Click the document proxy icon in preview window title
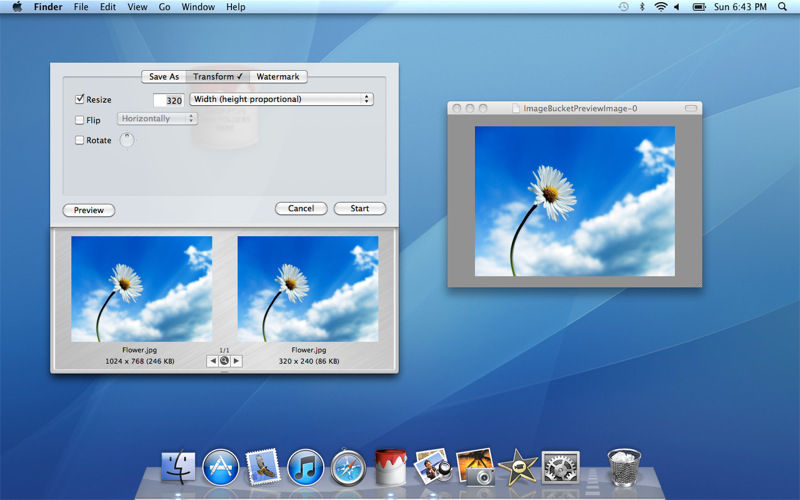800x500 pixels. (516, 108)
